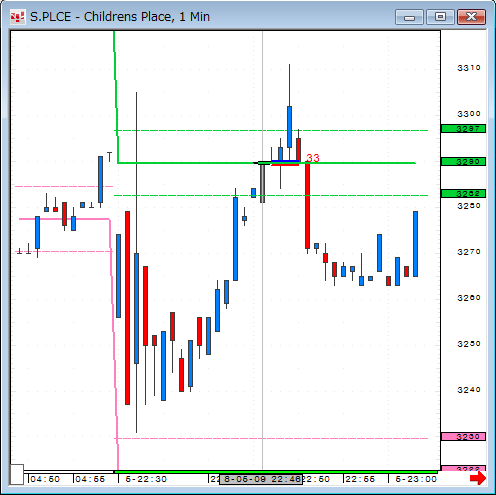The width and height of the screenshot is (496, 495).
Task: Click the small white box at chart's bottom-left corner
Action: coord(17,474)
